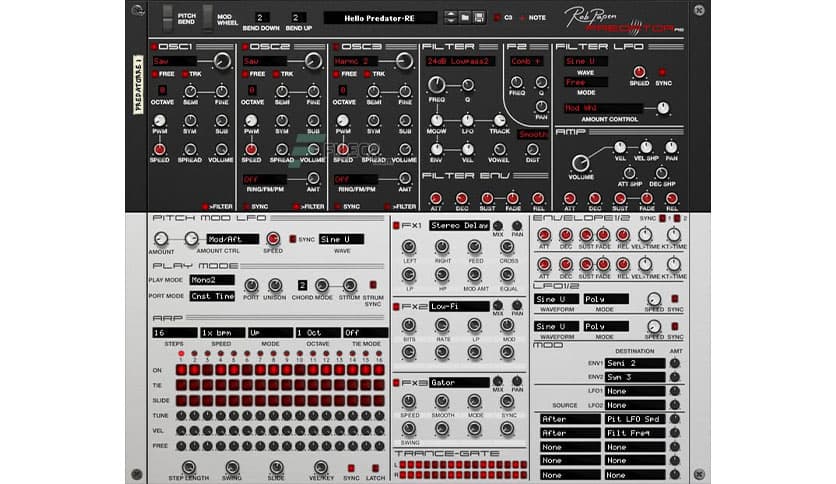Click the Pitch Bend wheel
Viewport: 836px width, 484px height.
tap(167, 18)
